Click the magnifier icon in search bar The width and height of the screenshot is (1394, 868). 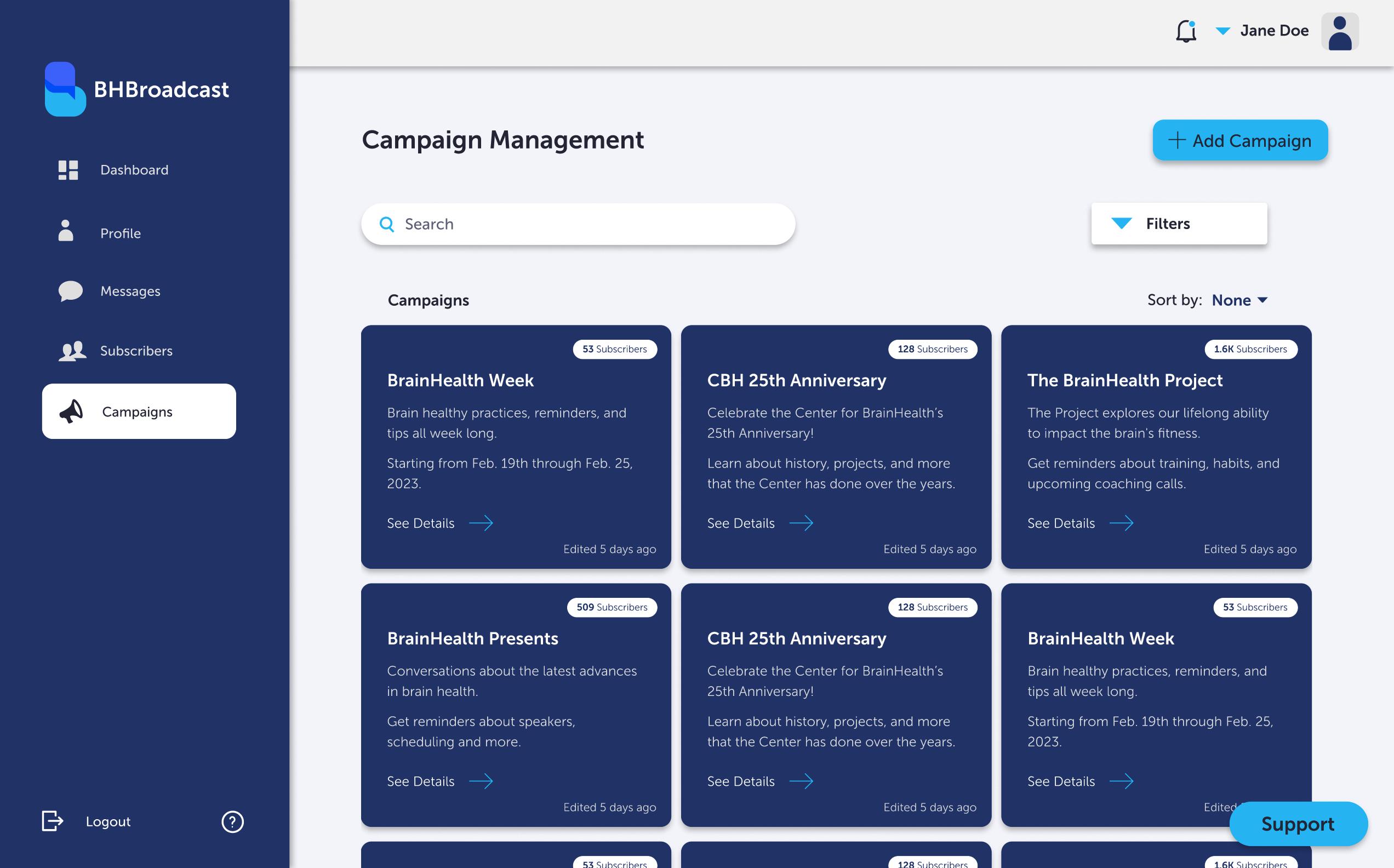tap(387, 225)
